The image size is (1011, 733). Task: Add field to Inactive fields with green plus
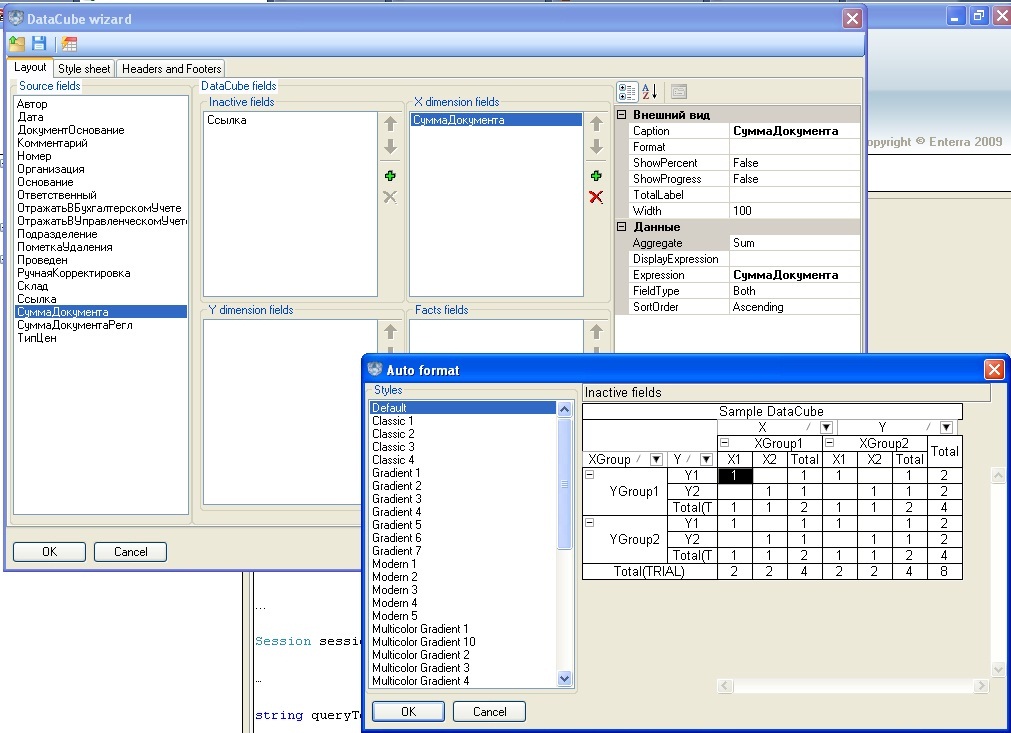[x=390, y=175]
